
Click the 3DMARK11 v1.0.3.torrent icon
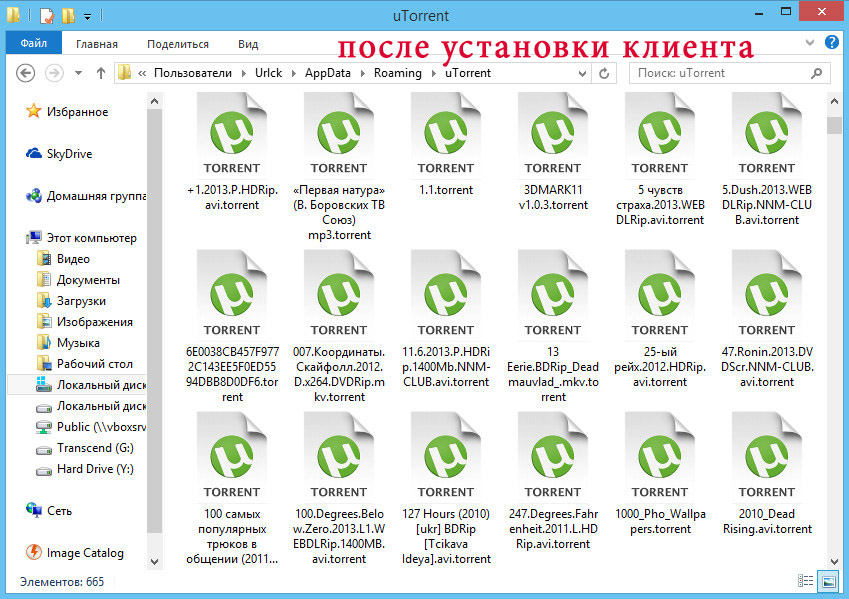coord(553,134)
